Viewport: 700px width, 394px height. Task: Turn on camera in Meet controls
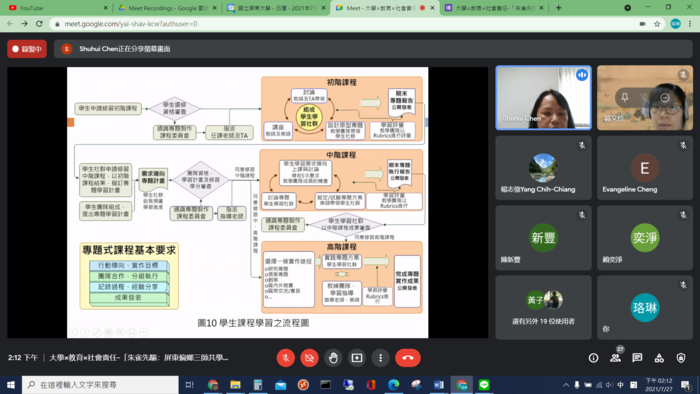309,358
